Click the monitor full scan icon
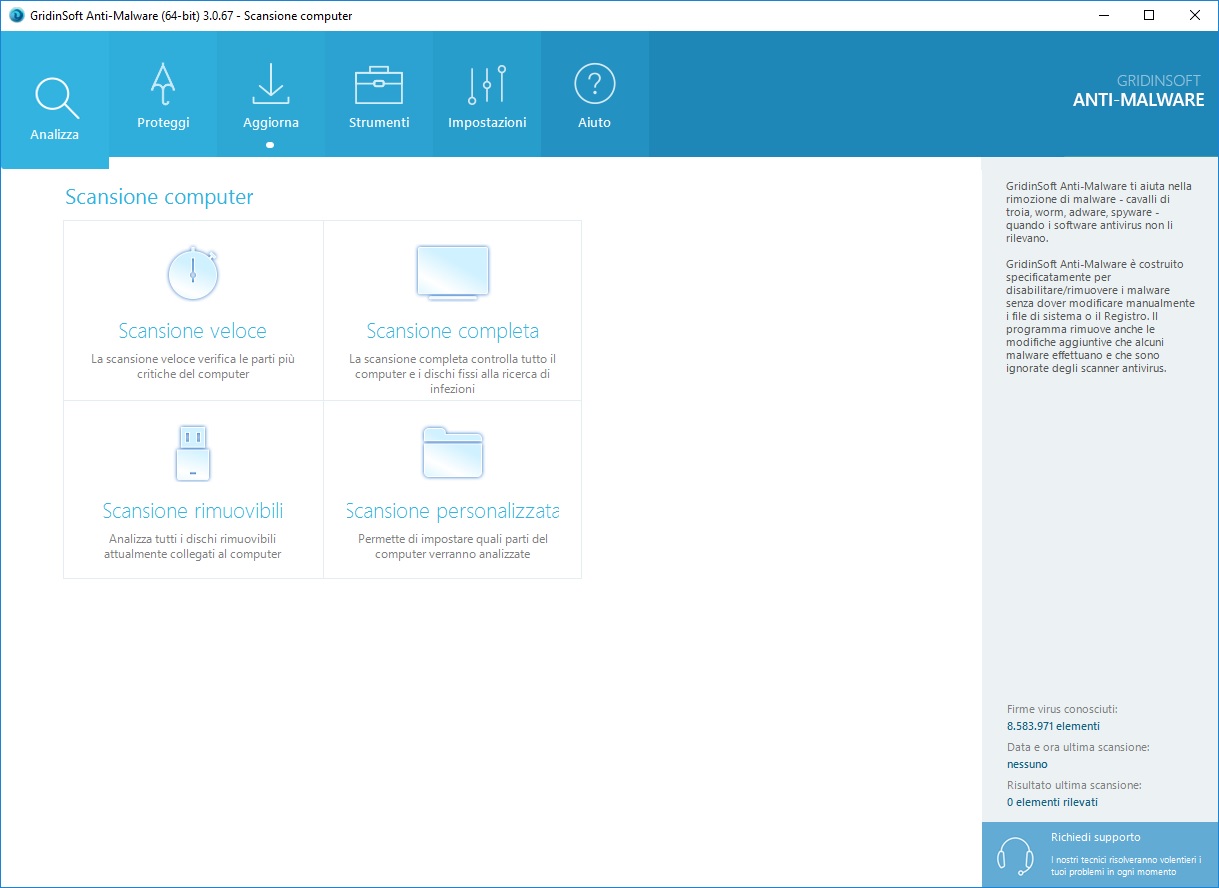This screenshot has height=888, width=1219. tap(453, 272)
